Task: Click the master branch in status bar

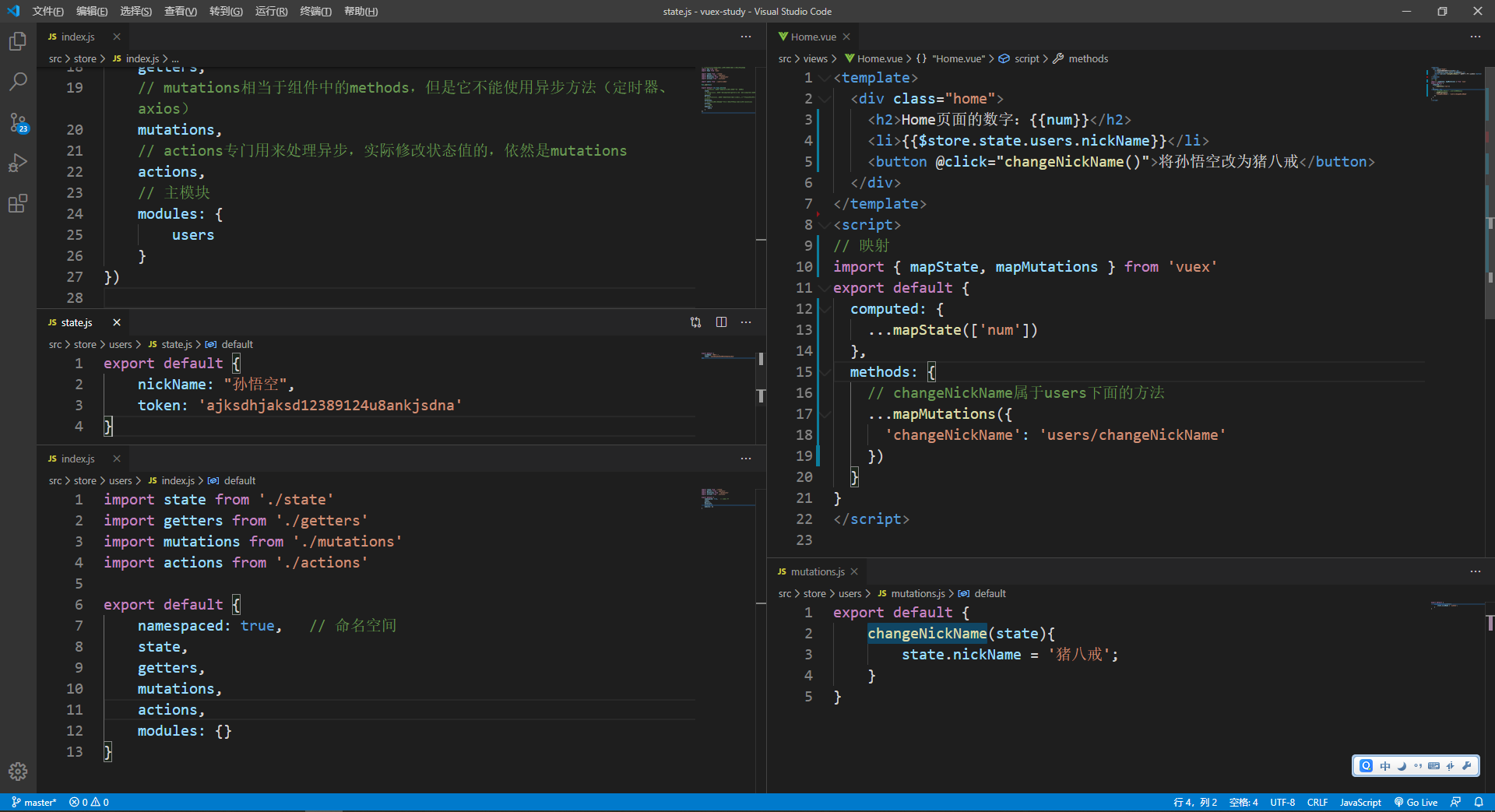Action: (x=34, y=802)
